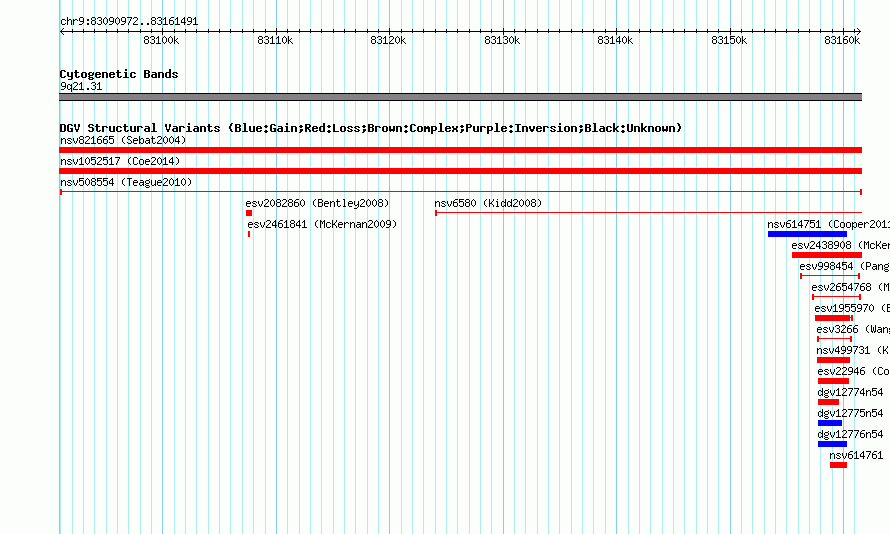Image resolution: width=890 pixels, height=534 pixels.
Task: Open esv2438908 variant label
Action: click(x=841, y=245)
